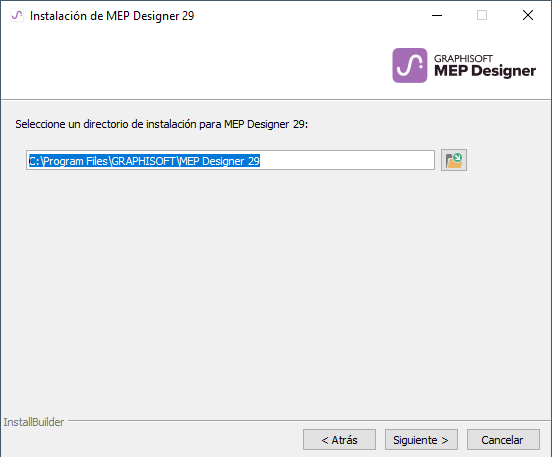
Task: Click the 'GRAPHISOFT MEP Designer' wordmark
Action: tap(485, 66)
